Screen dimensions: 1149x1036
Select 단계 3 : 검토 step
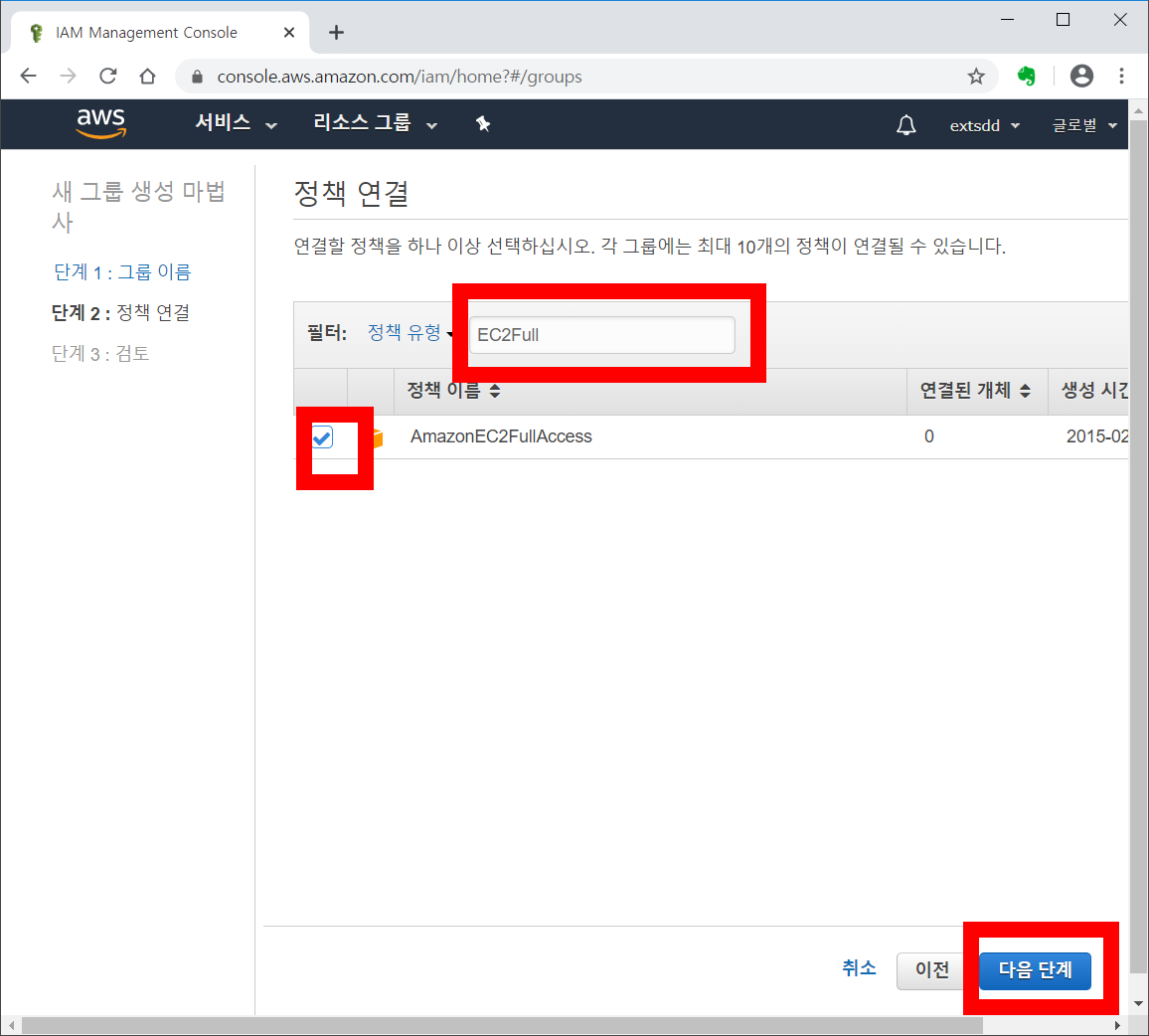coord(100,353)
